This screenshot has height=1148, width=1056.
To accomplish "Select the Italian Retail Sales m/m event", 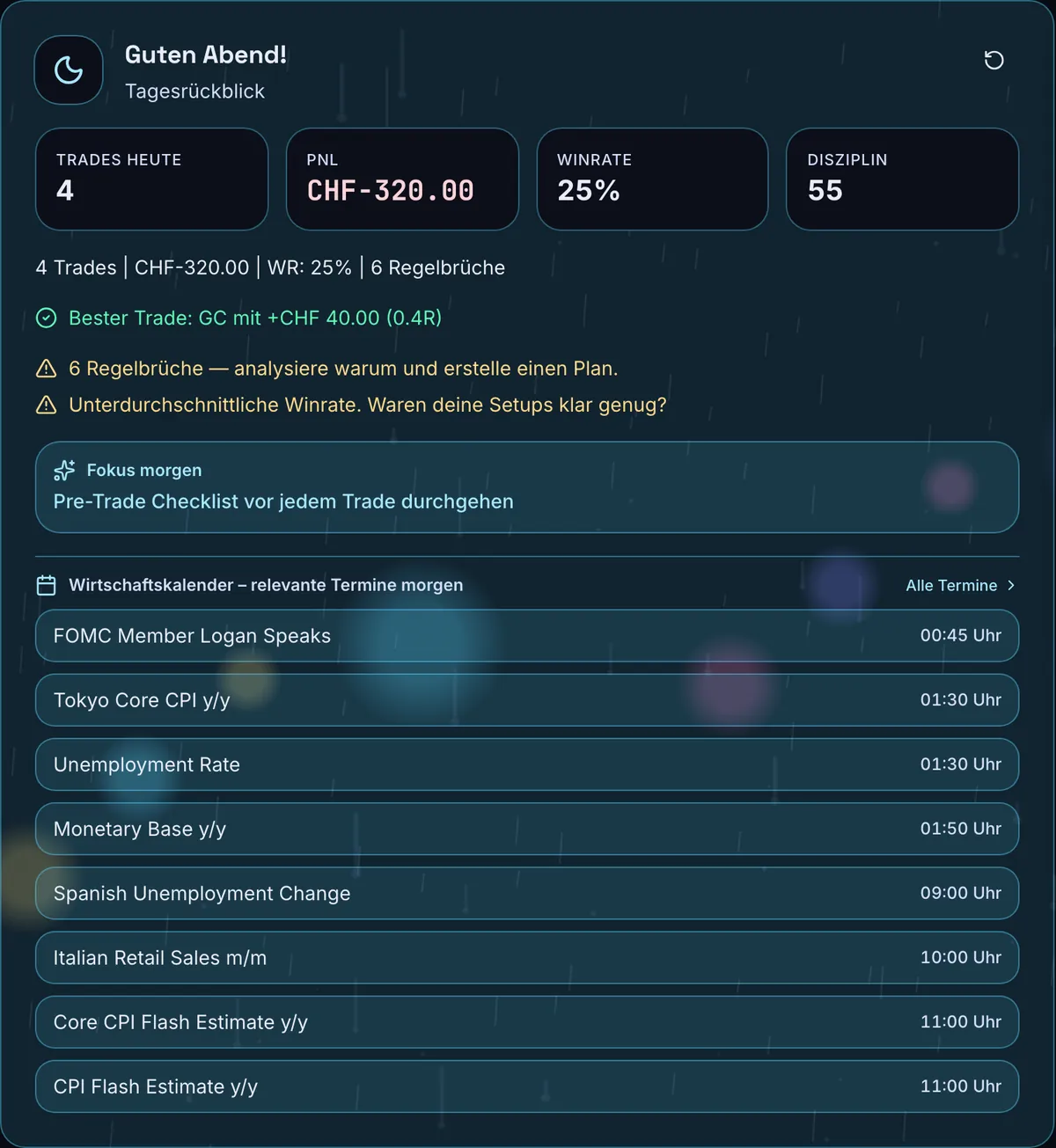I will tap(527, 958).
